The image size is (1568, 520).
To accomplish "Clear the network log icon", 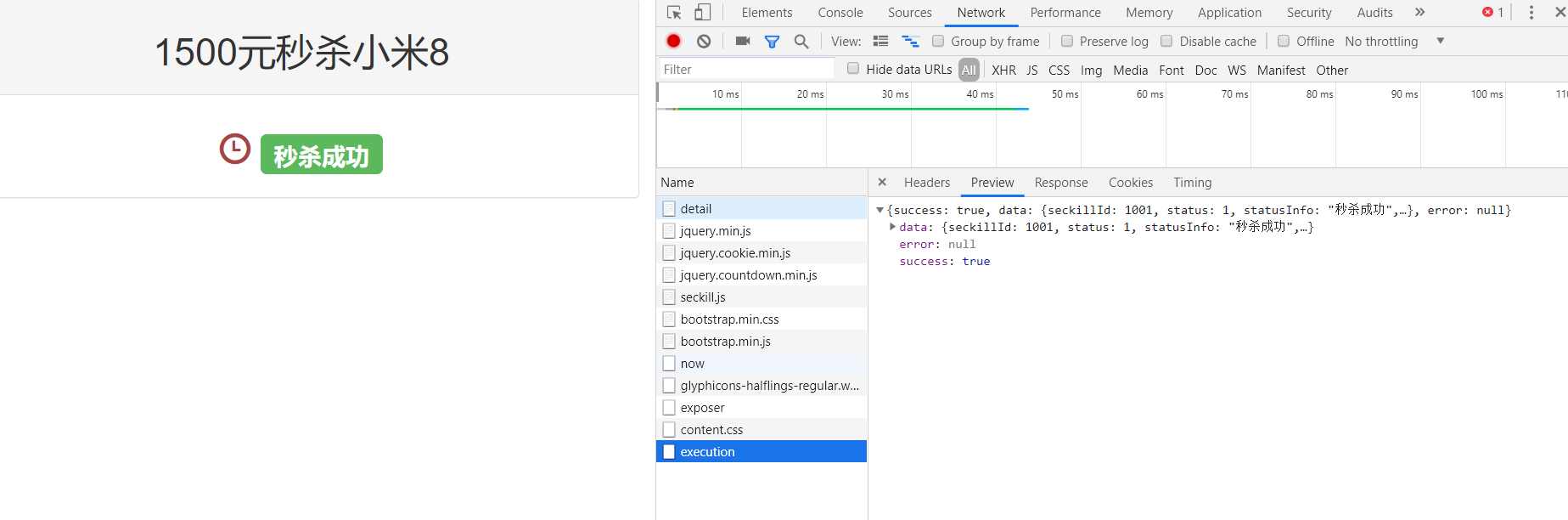I will [704, 41].
